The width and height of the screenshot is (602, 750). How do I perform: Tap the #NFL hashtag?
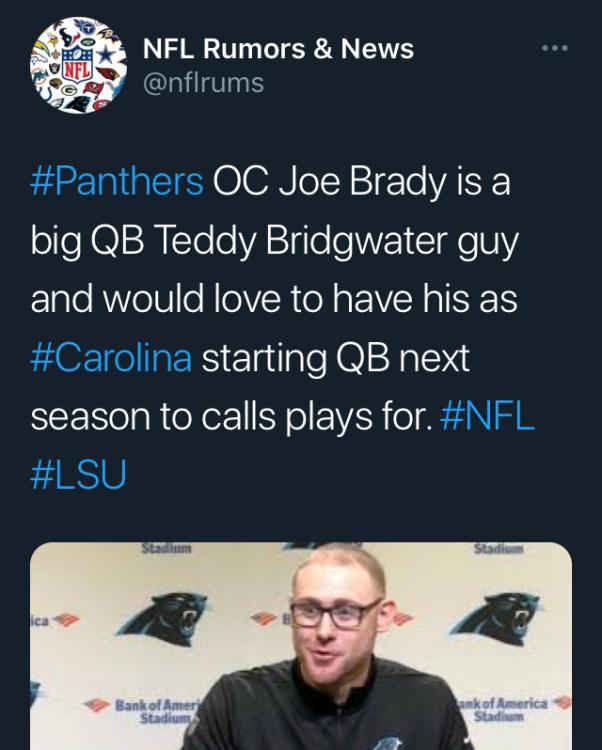[x=486, y=416]
